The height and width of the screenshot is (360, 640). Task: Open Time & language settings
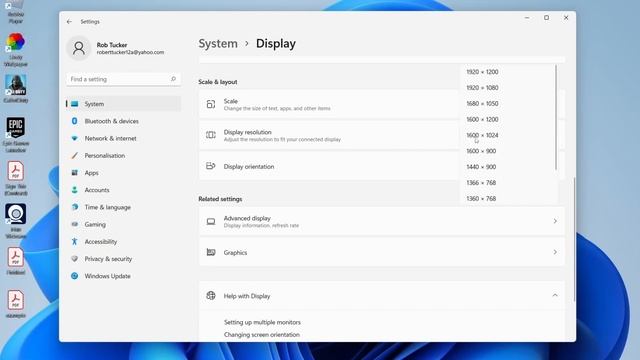pos(123,207)
